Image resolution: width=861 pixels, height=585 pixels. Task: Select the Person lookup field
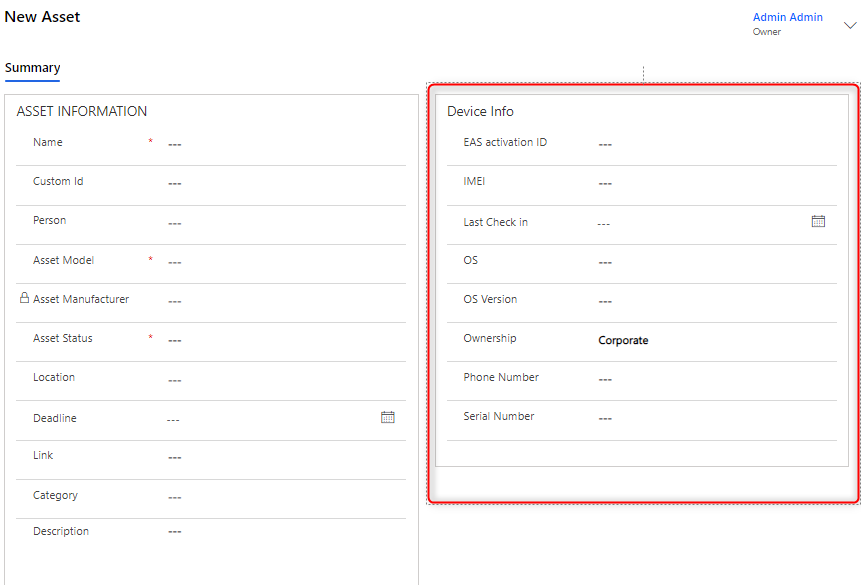pos(280,223)
